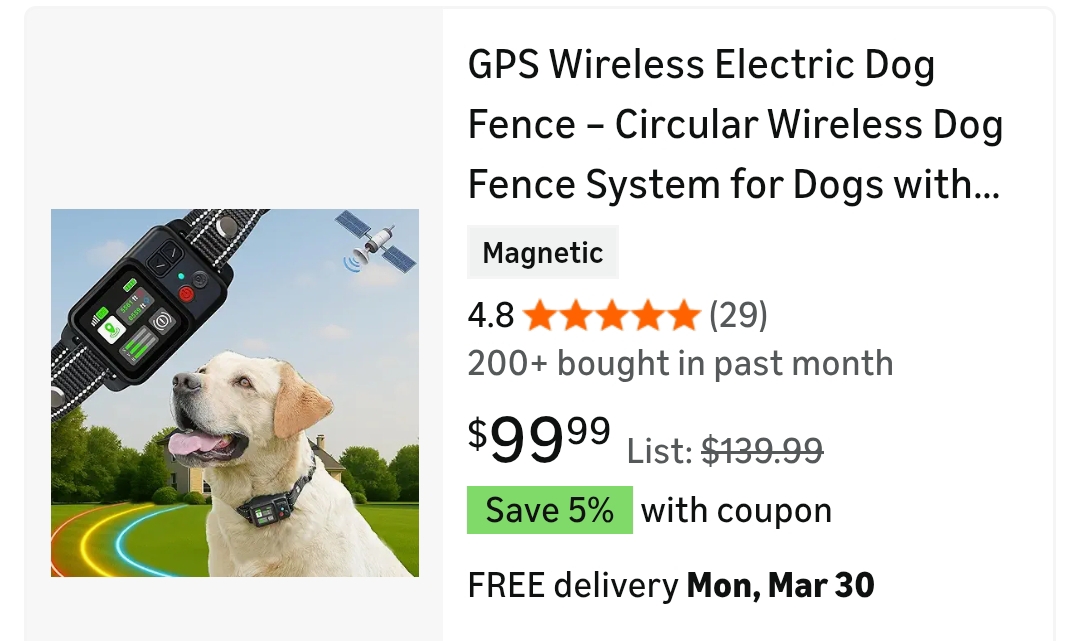This screenshot has width=1080, height=641.
Task: Click the FREE delivery text
Action: (x=572, y=585)
